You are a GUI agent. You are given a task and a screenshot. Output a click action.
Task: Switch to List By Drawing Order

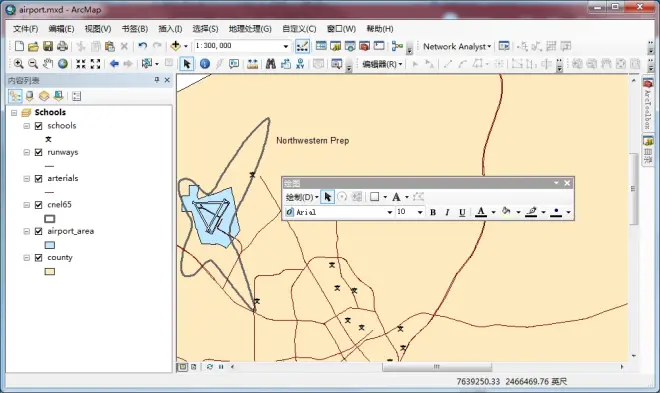coord(15,96)
